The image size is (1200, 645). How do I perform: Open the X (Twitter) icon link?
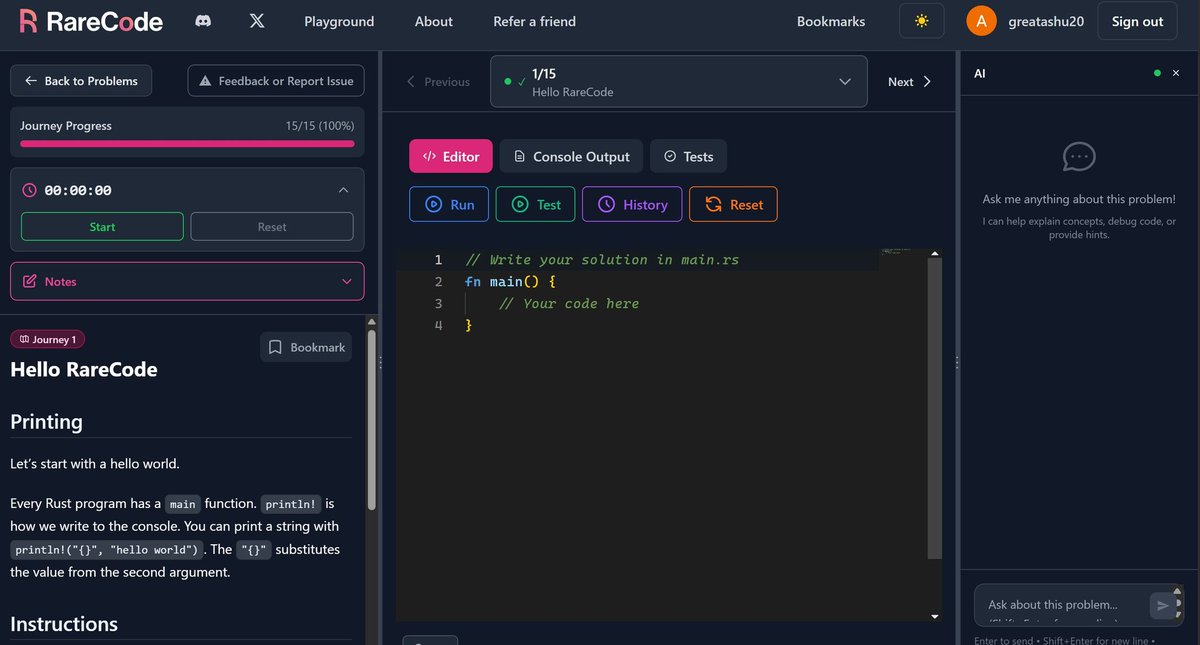tap(257, 21)
